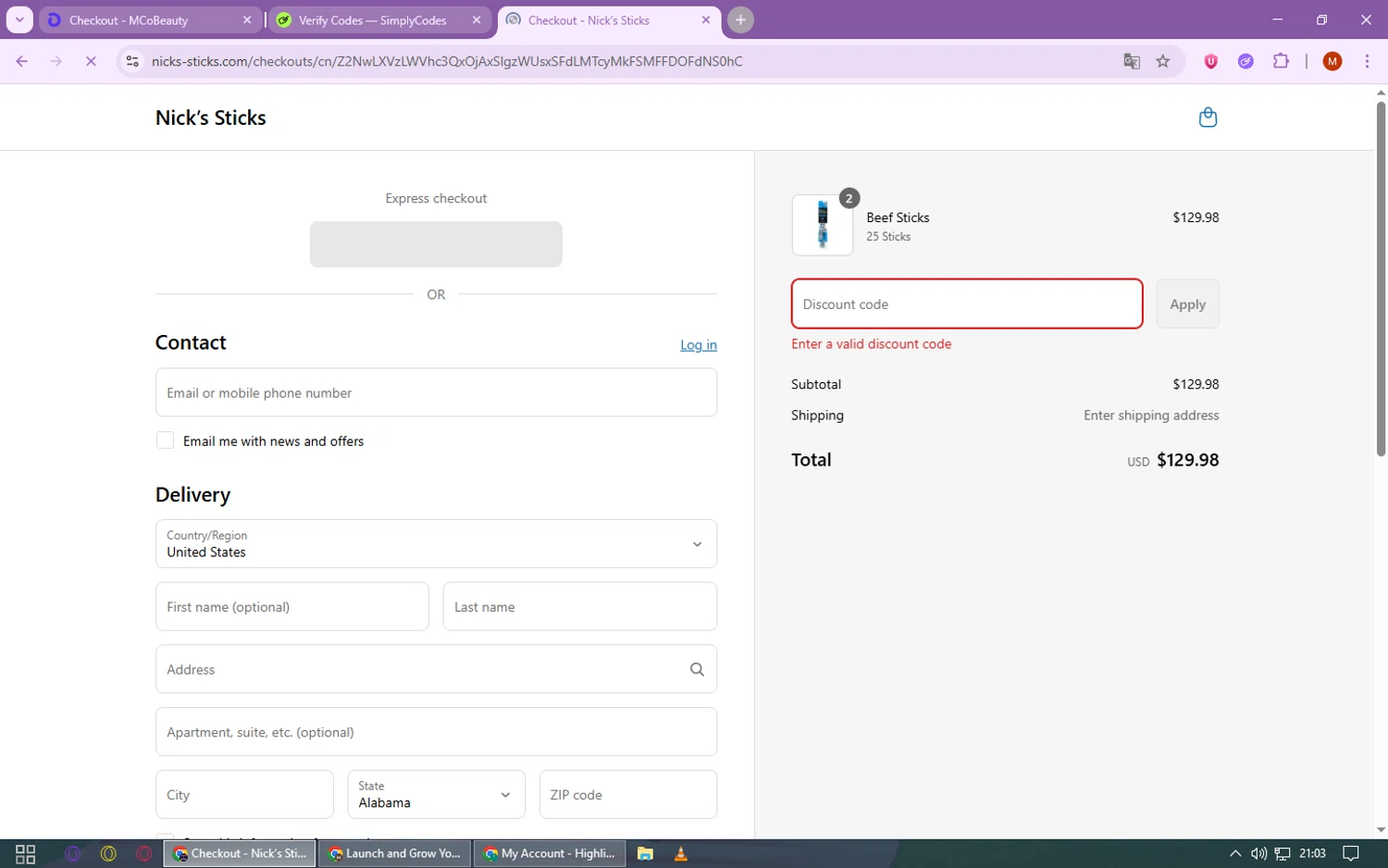Screen dimensions: 1388x868
Task: Open the Extensions puzzle piece menu
Action: pos(1281,61)
